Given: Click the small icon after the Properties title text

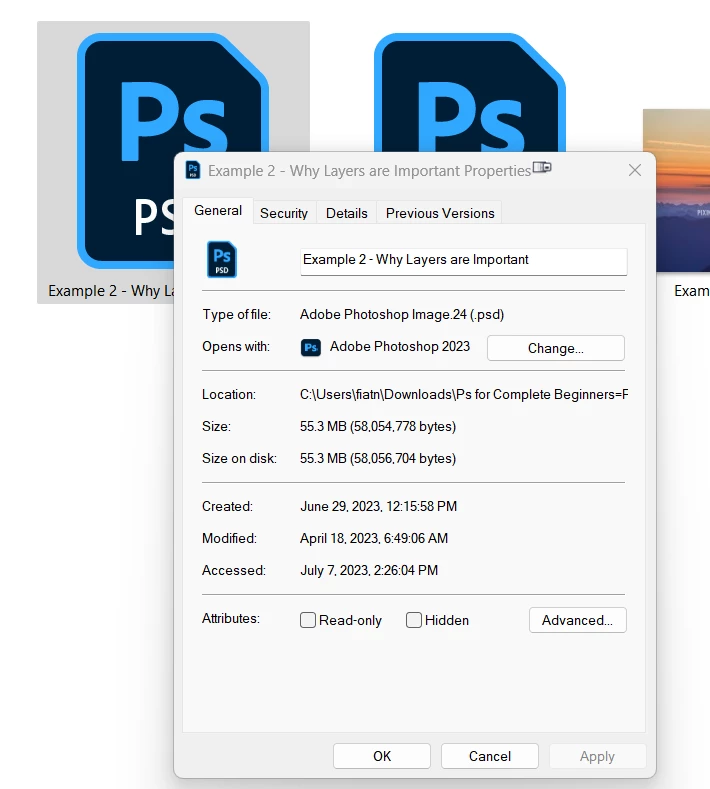Looking at the screenshot, I should point(542,167).
